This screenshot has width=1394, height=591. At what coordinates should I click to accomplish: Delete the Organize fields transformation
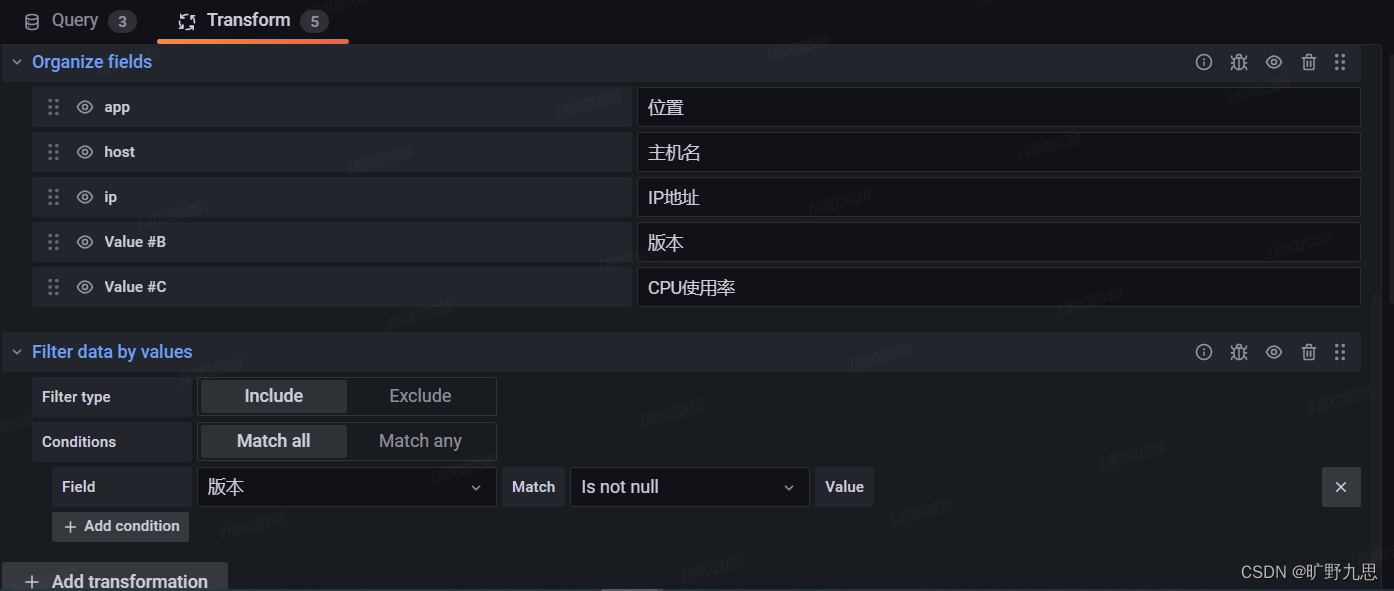[x=1308, y=61]
